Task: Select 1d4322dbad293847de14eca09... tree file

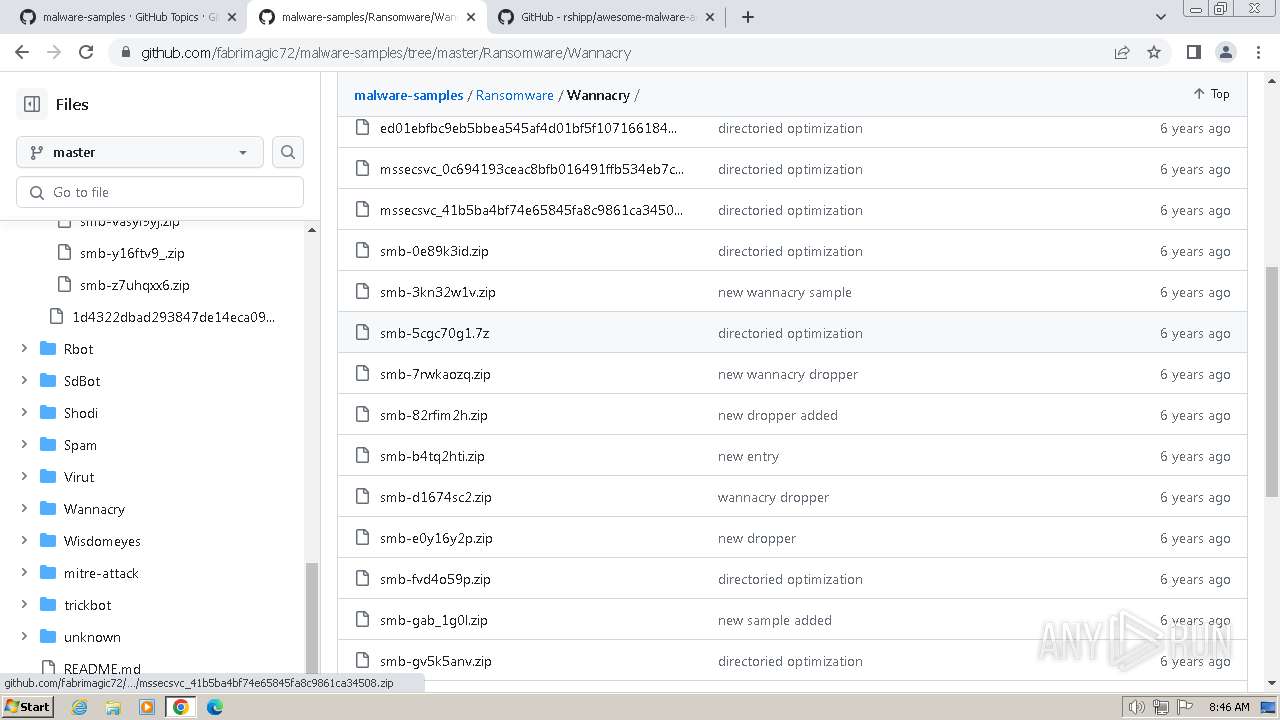Action: tap(173, 317)
